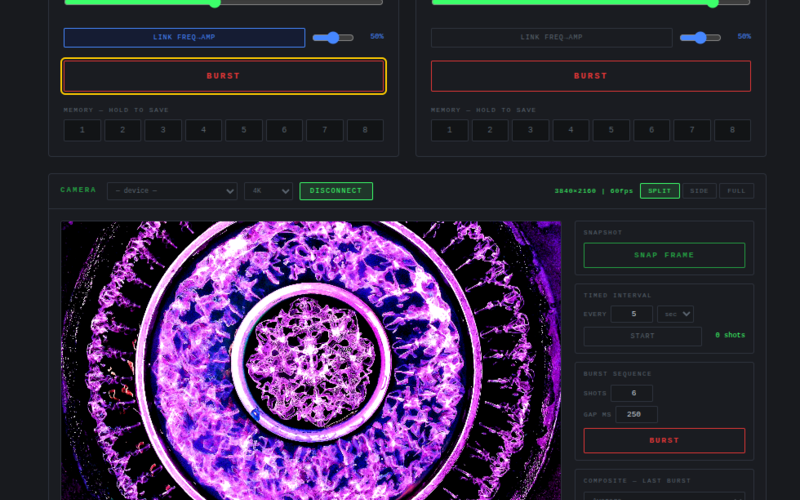Fire the left panel BURST button
Viewport: 800px width, 500px height.
pos(223,76)
